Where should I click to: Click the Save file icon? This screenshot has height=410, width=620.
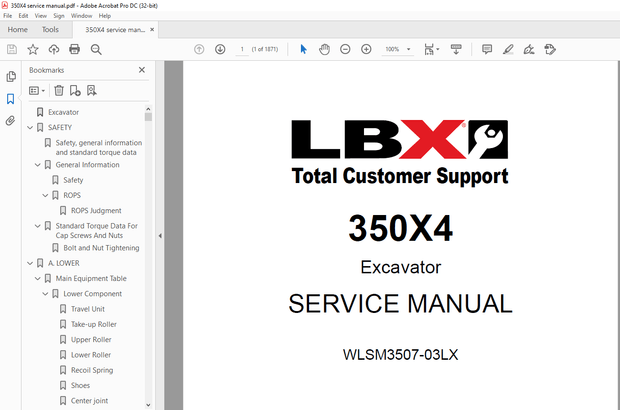tap(12, 49)
